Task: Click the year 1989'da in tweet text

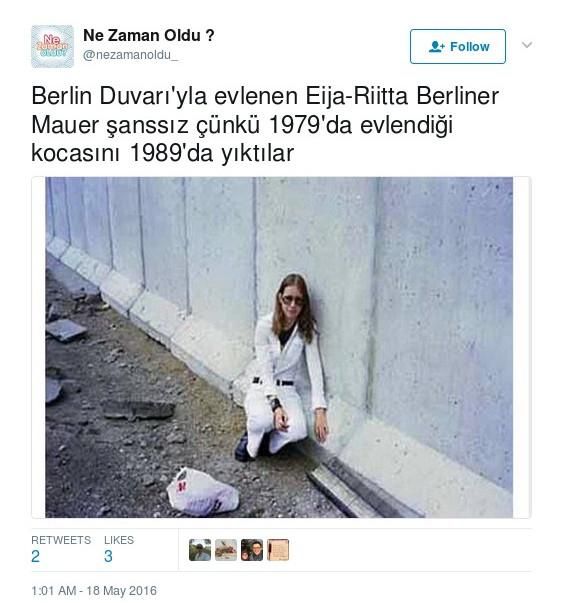Action: tap(171, 153)
